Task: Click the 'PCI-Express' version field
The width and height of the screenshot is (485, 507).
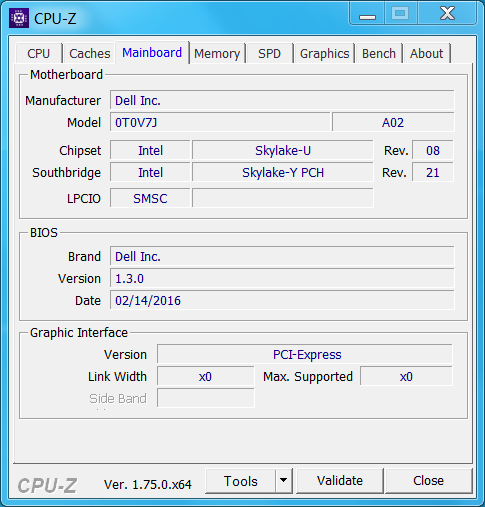Action: coord(305,354)
